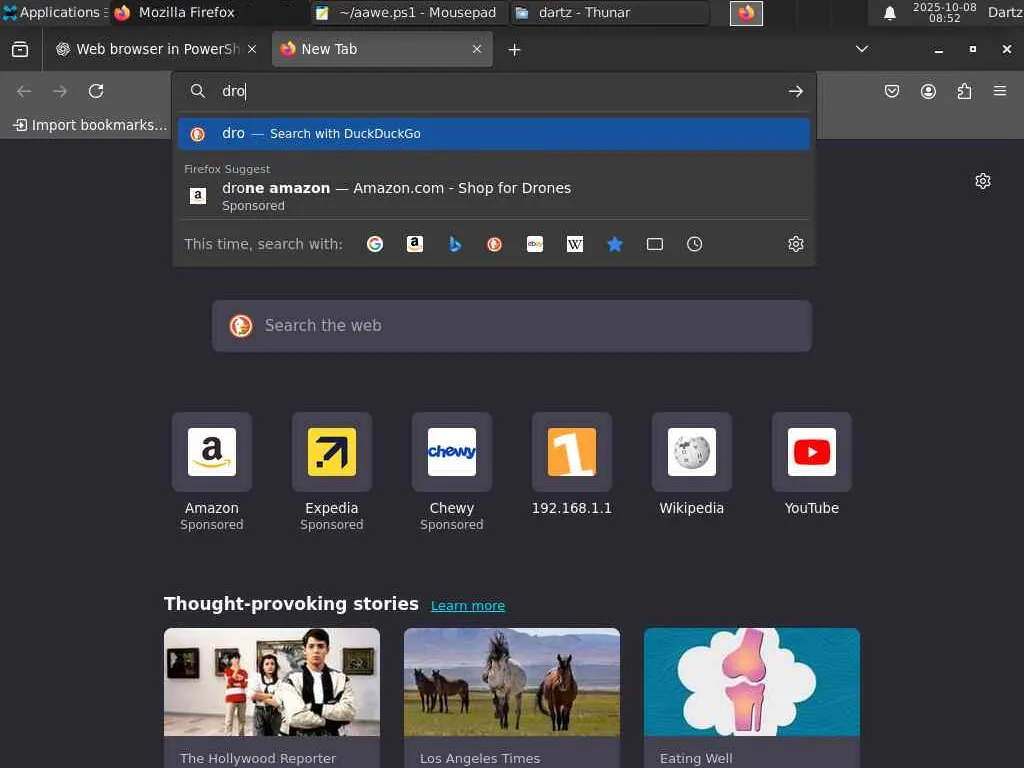The image size is (1024, 768).
Task: Switch to Web browser in PowerShell tab
Action: tap(157, 49)
